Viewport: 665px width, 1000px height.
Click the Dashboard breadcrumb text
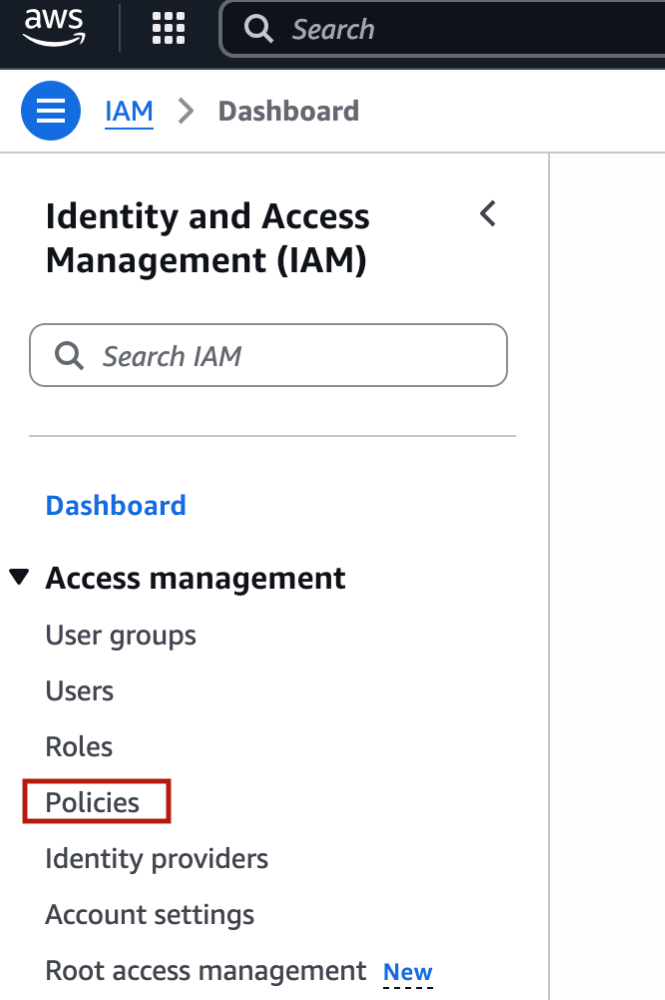pyautogui.click(x=289, y=111)
